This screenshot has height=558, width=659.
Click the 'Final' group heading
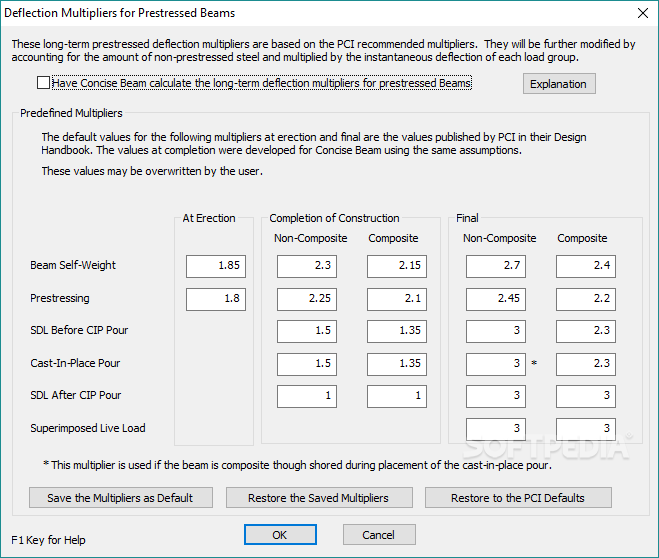coord(467,218)
